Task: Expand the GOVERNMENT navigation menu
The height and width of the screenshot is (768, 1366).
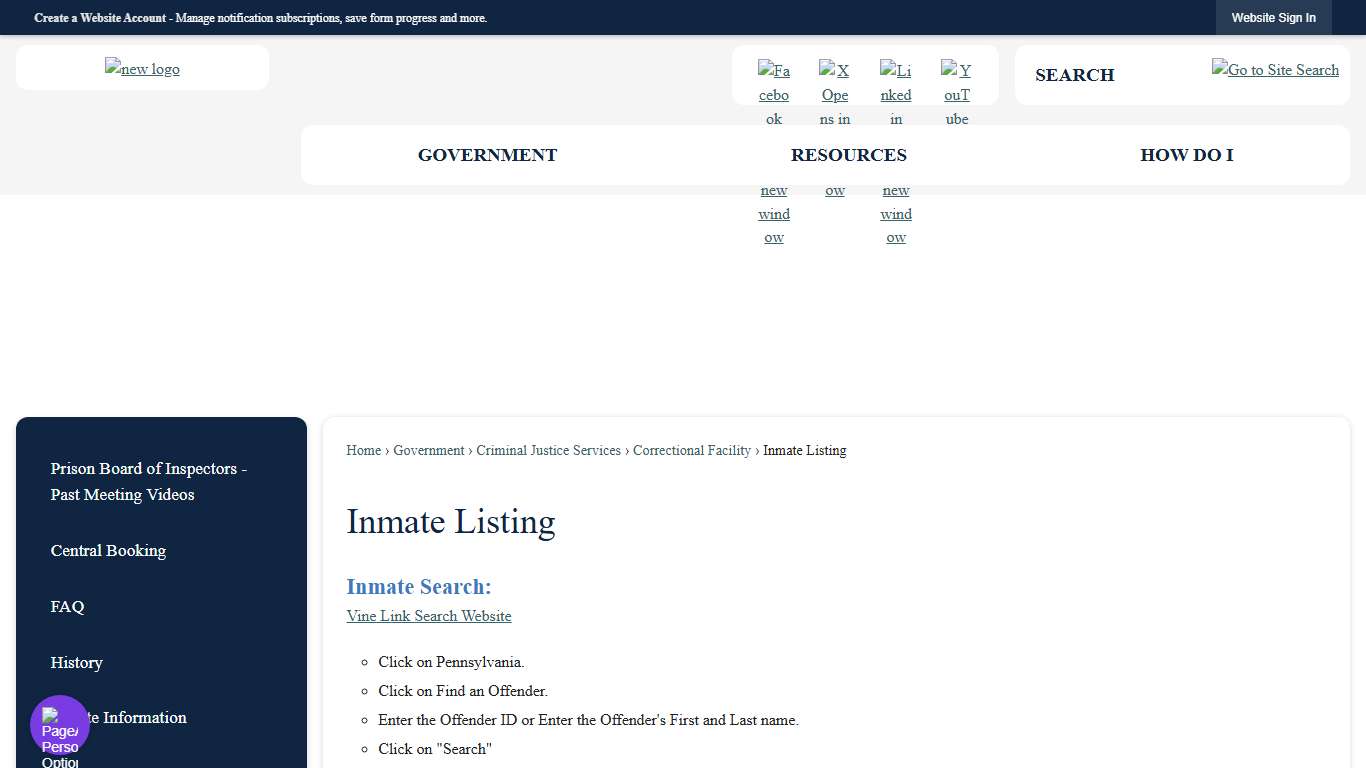Action: pyautogui.click(x=487, y=155)
